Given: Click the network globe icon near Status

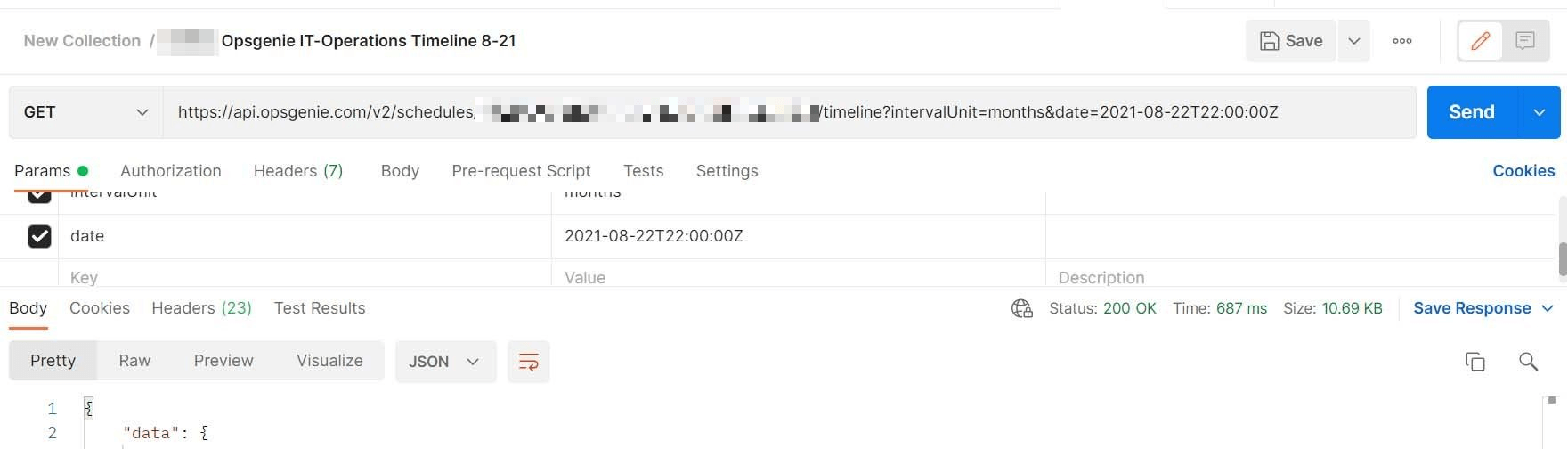Looking at the screenshot, I should coord(1021,308).
